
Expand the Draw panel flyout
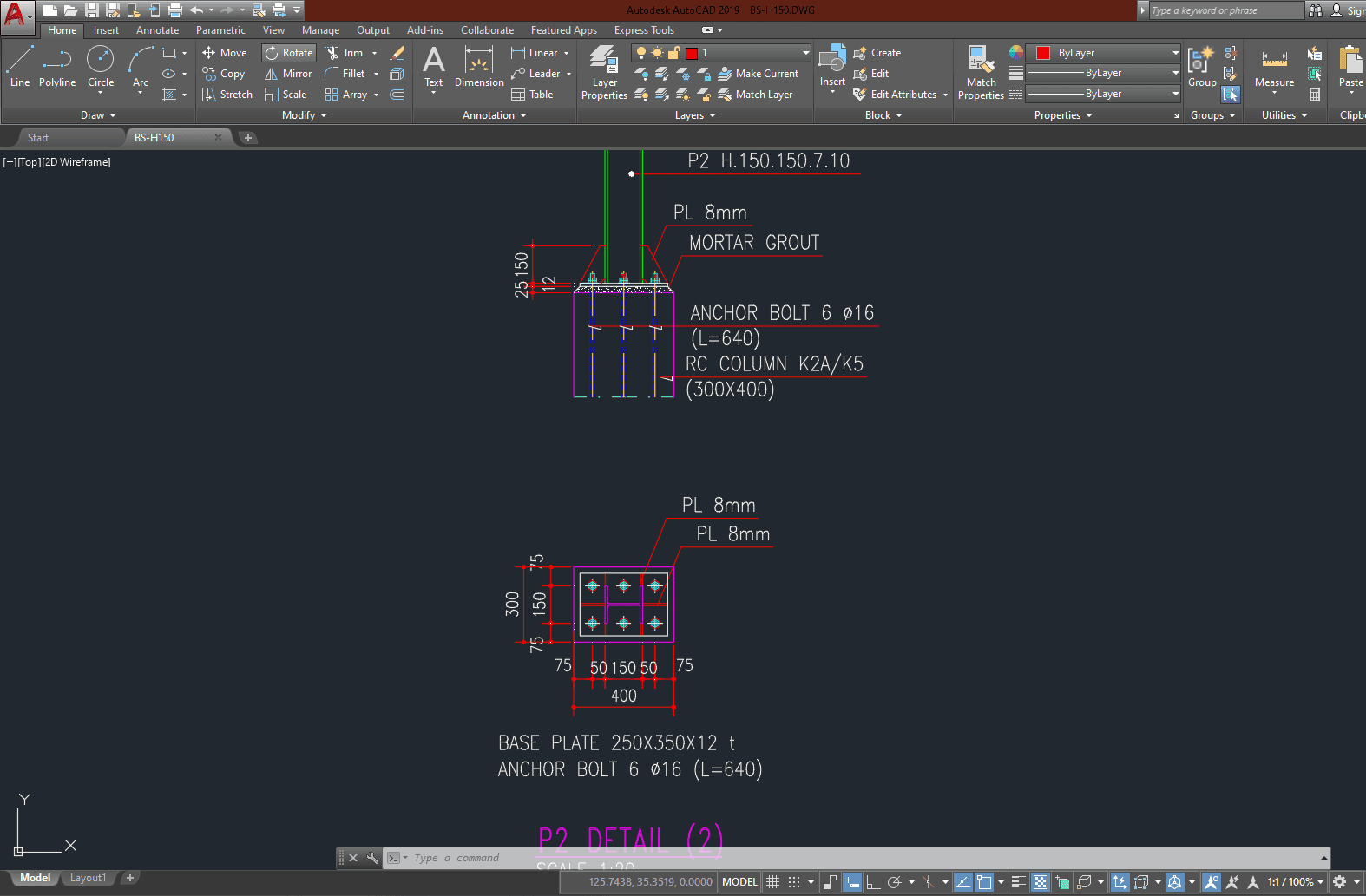(x=98, y=115)
